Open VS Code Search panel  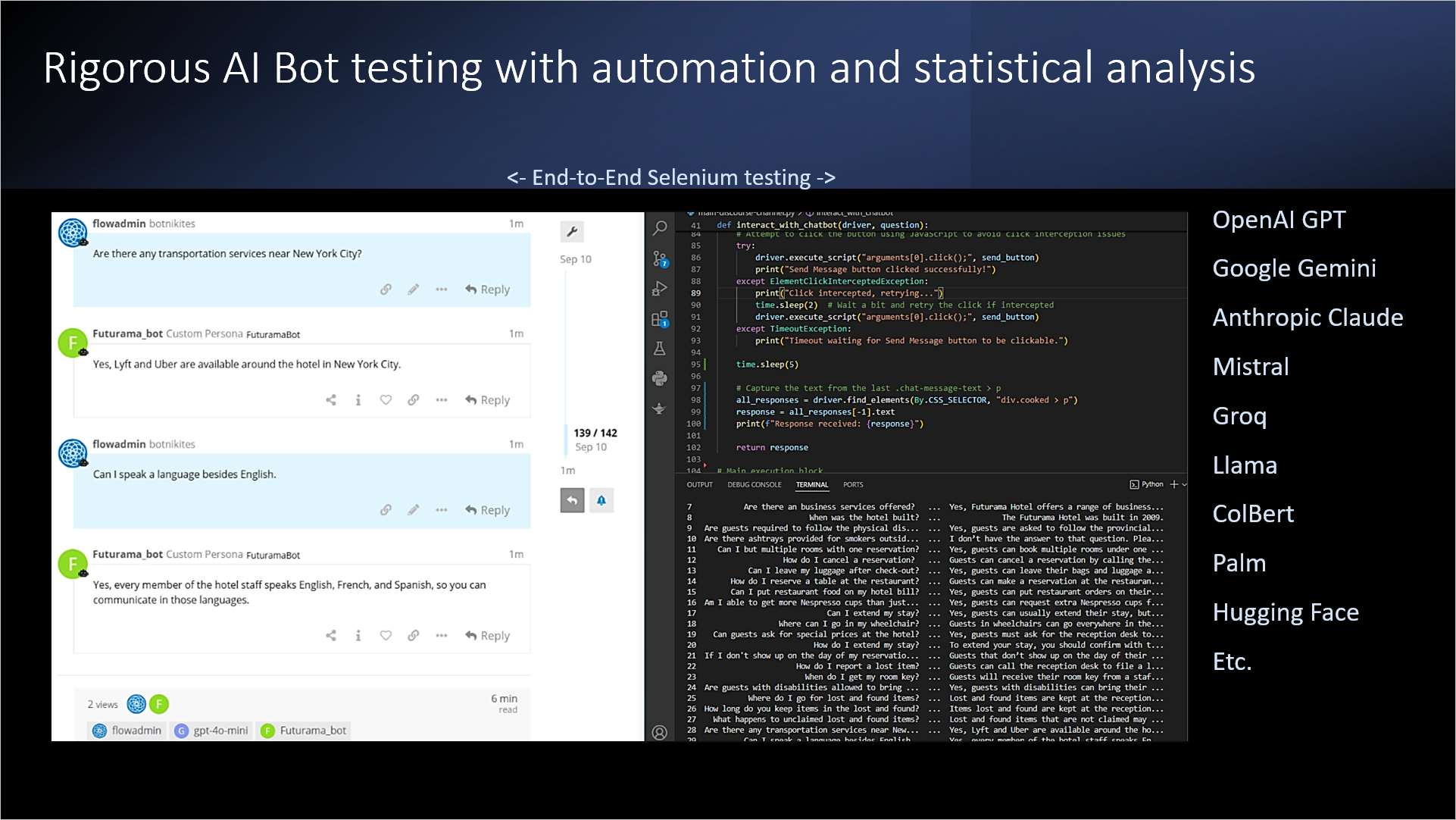point(660,227)
